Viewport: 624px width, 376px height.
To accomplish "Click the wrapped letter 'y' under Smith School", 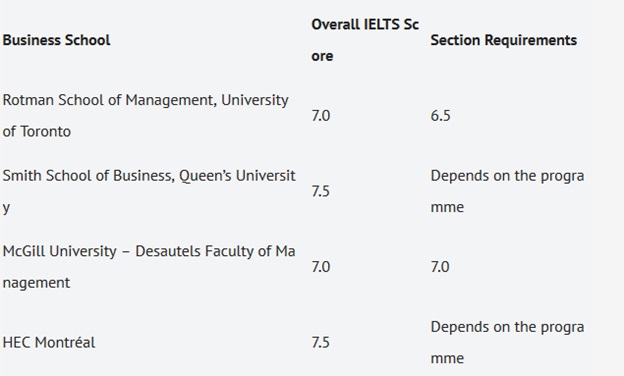I will 6,208.
